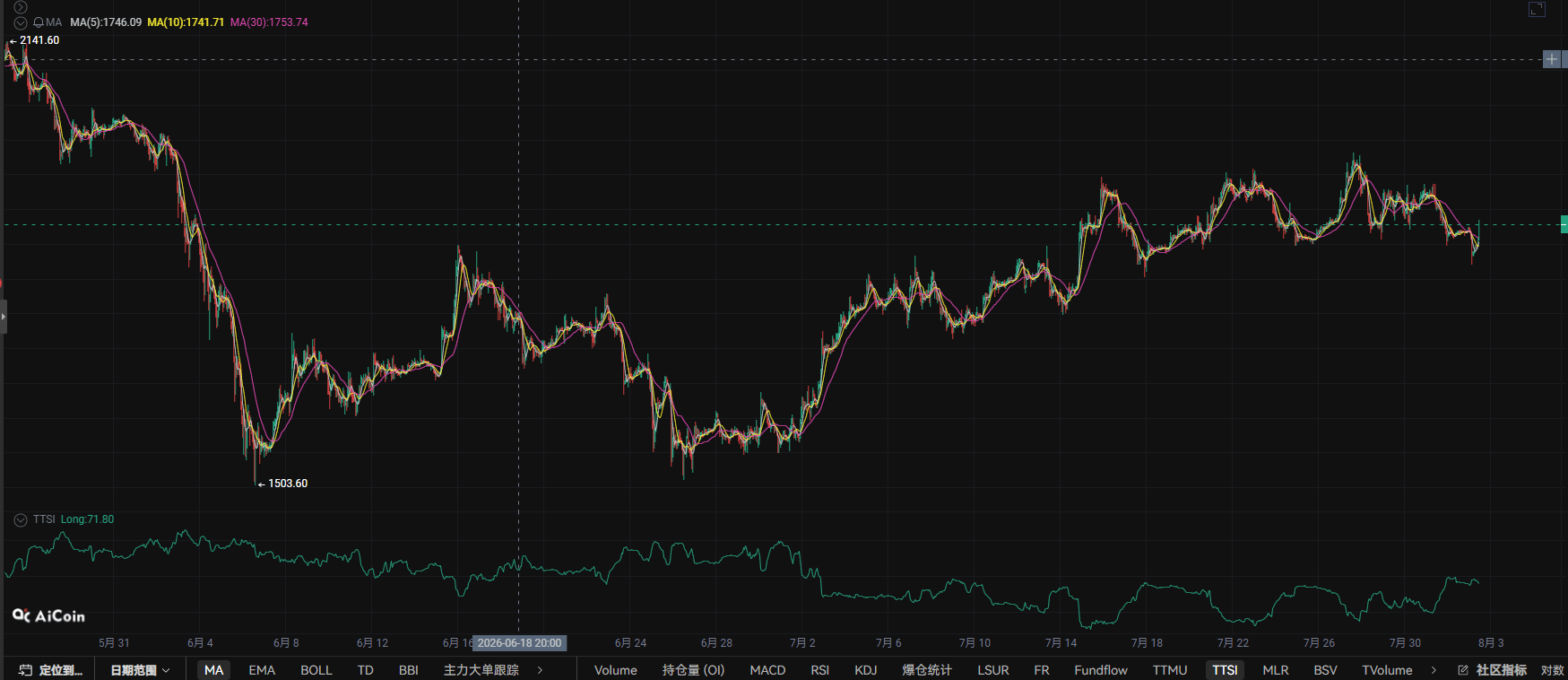The image size is (1568, 680).
Task: Select the KDJ sub-indicator
Action: click(866, 670)
